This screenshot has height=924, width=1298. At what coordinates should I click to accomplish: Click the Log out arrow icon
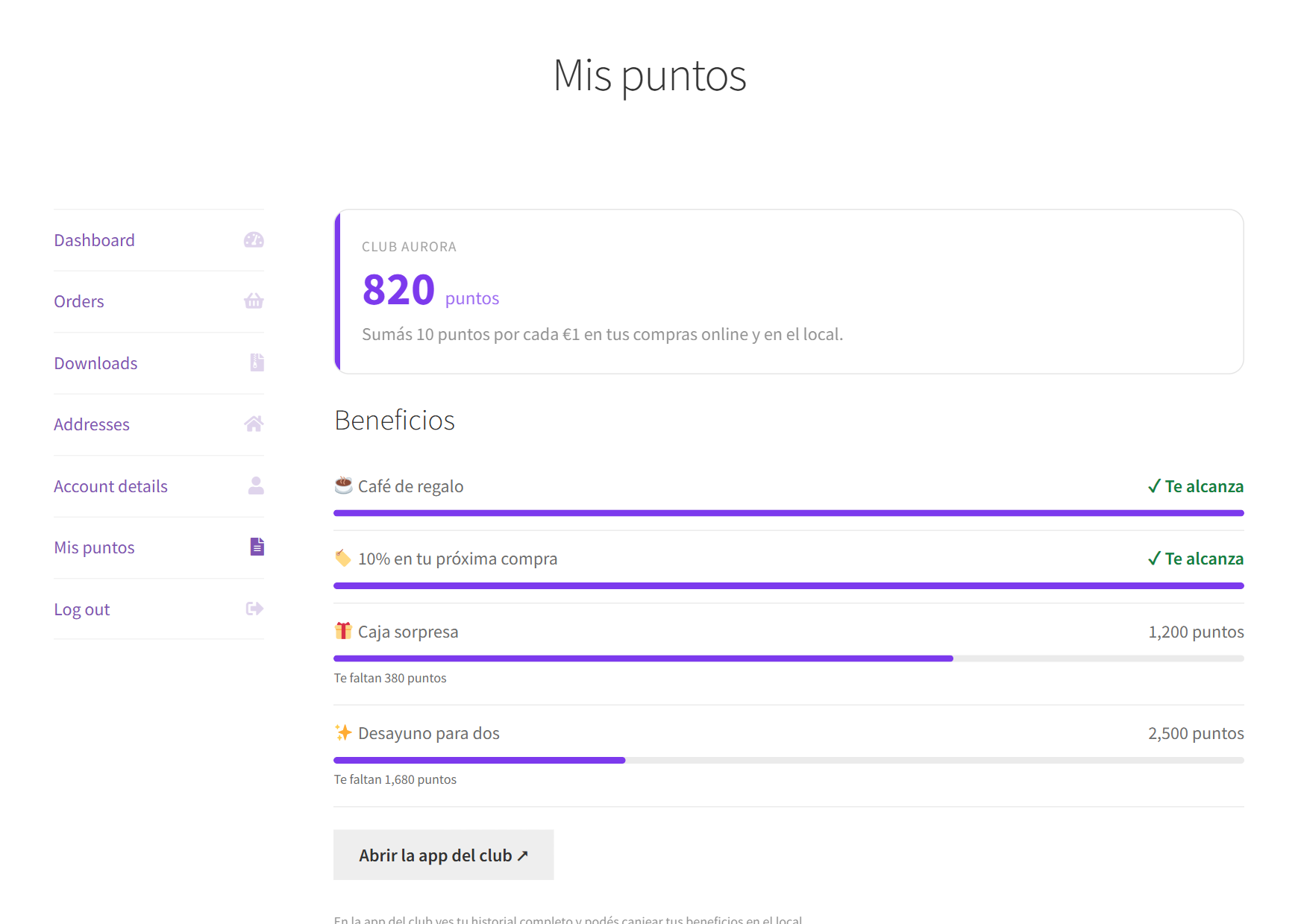254,609
